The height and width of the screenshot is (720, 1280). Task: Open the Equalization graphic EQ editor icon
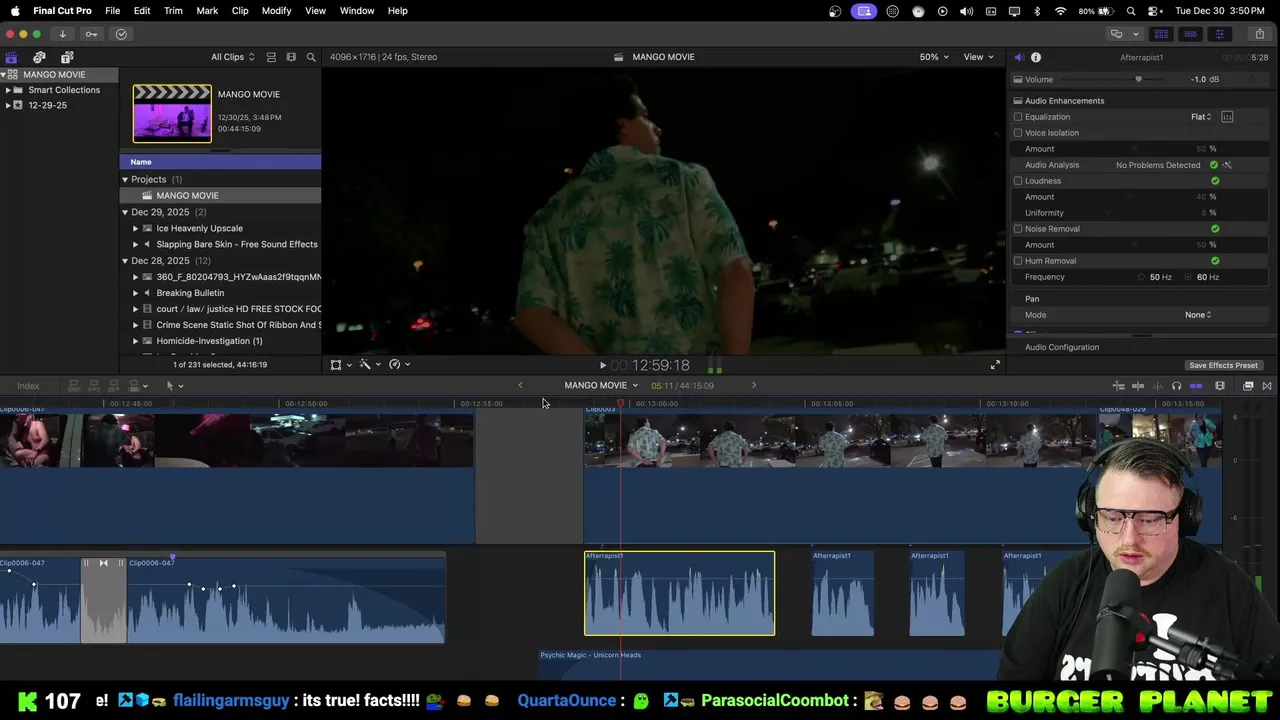coord(1227,117)
